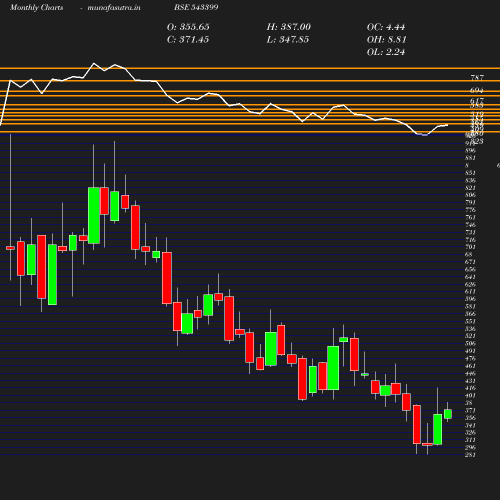Image resolution: width=500 pixels, height=500 pixels.
Task: Click the 446 price axis label
Action: [x=470, y=374]
